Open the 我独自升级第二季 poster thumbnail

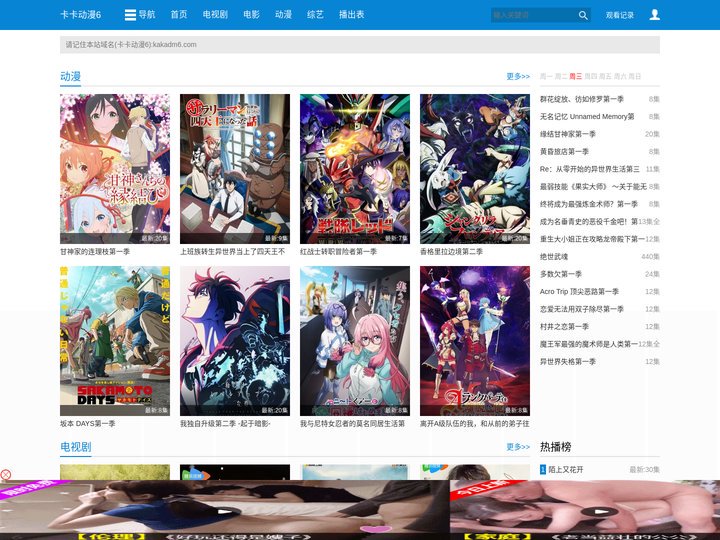(x=235, y=341)
